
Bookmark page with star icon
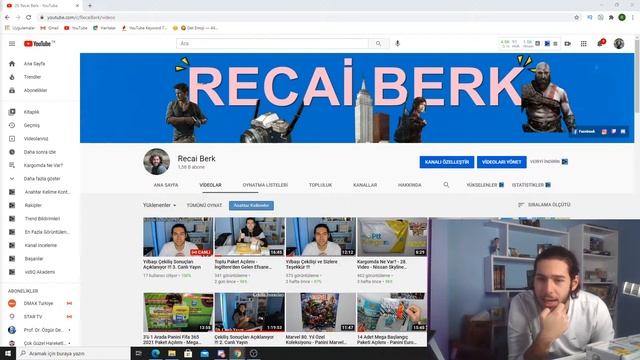(576, 18)
